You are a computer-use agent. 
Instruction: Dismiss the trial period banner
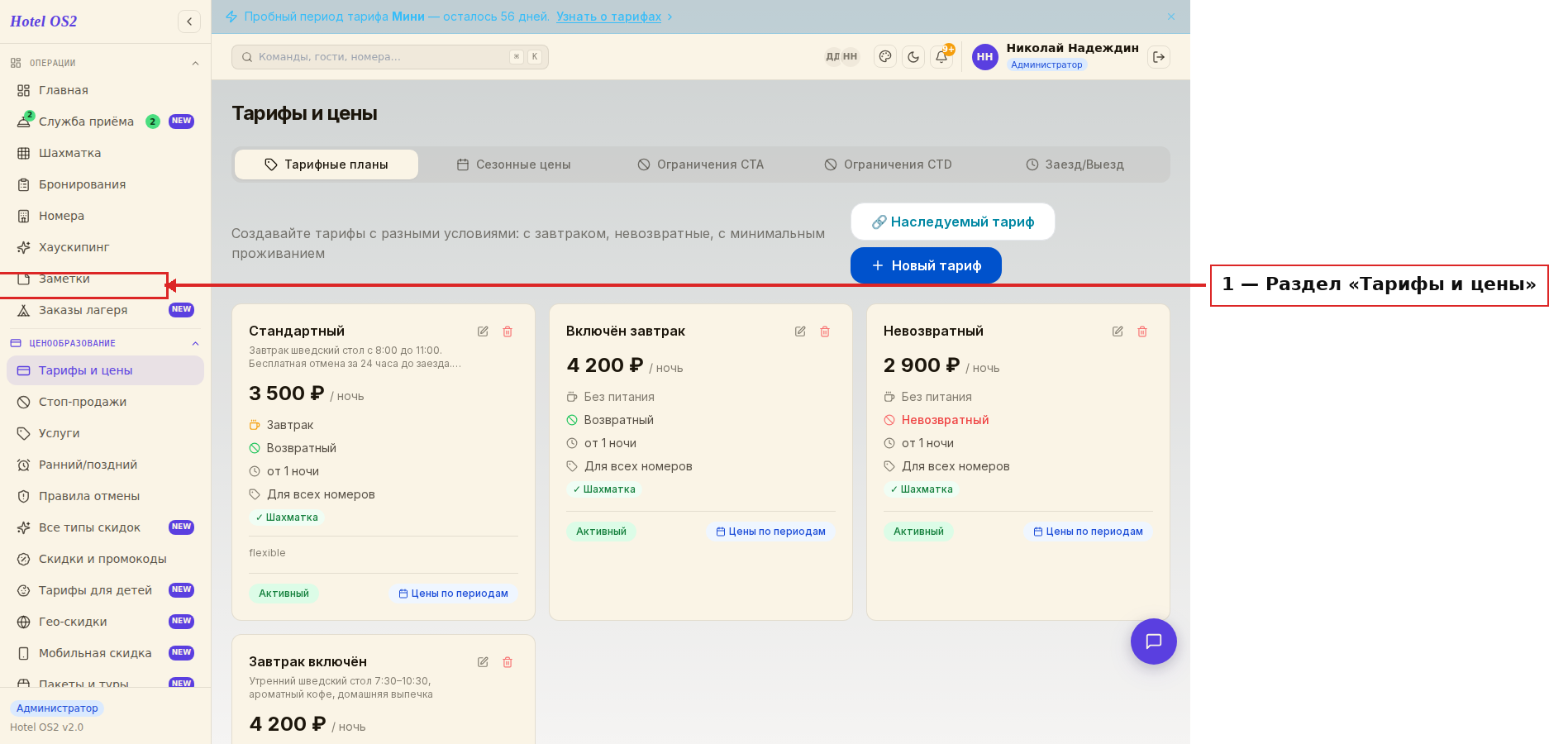pos(1171,17)
